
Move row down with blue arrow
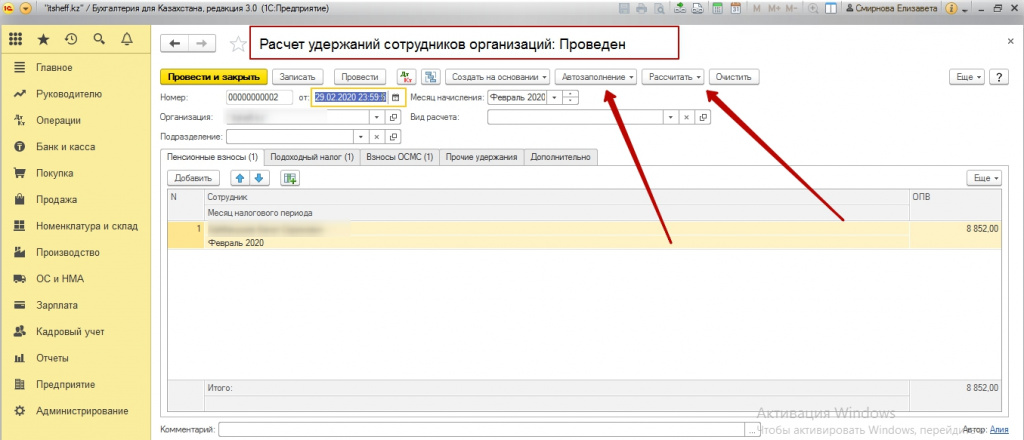click(258, 178)
